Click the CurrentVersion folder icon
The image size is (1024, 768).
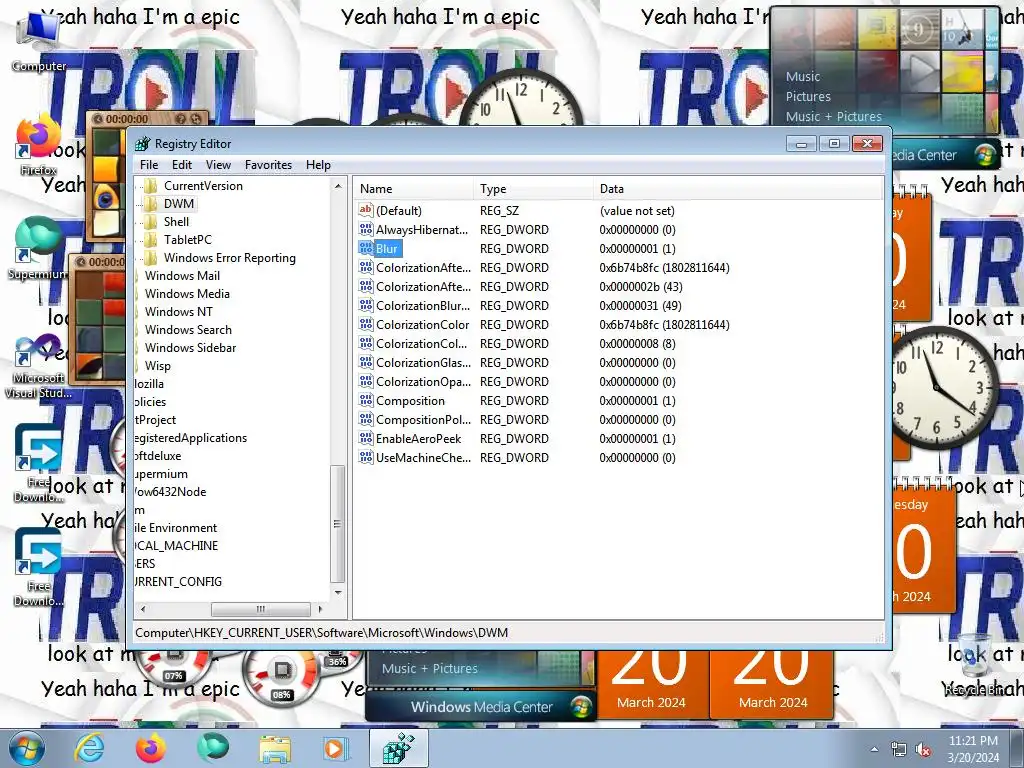(x=151, y=185)
